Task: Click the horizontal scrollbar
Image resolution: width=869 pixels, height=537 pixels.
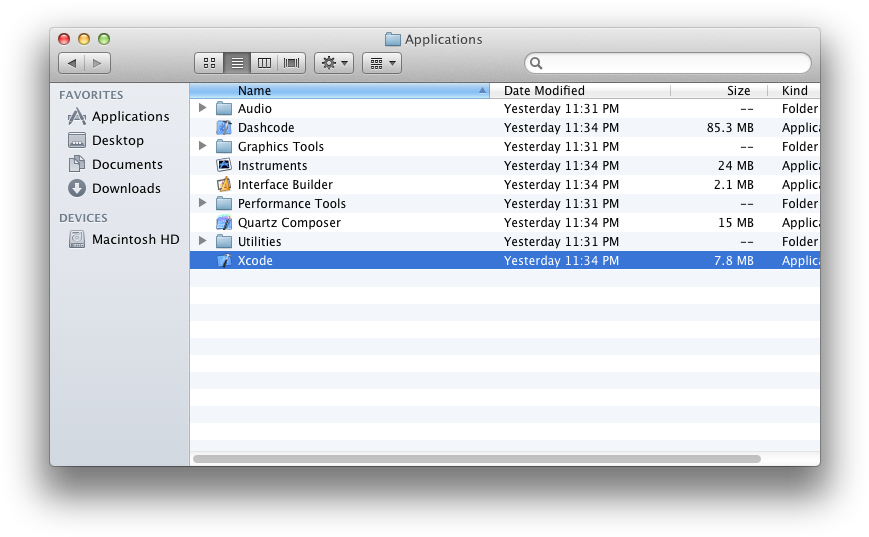Action: pos(477,459)
